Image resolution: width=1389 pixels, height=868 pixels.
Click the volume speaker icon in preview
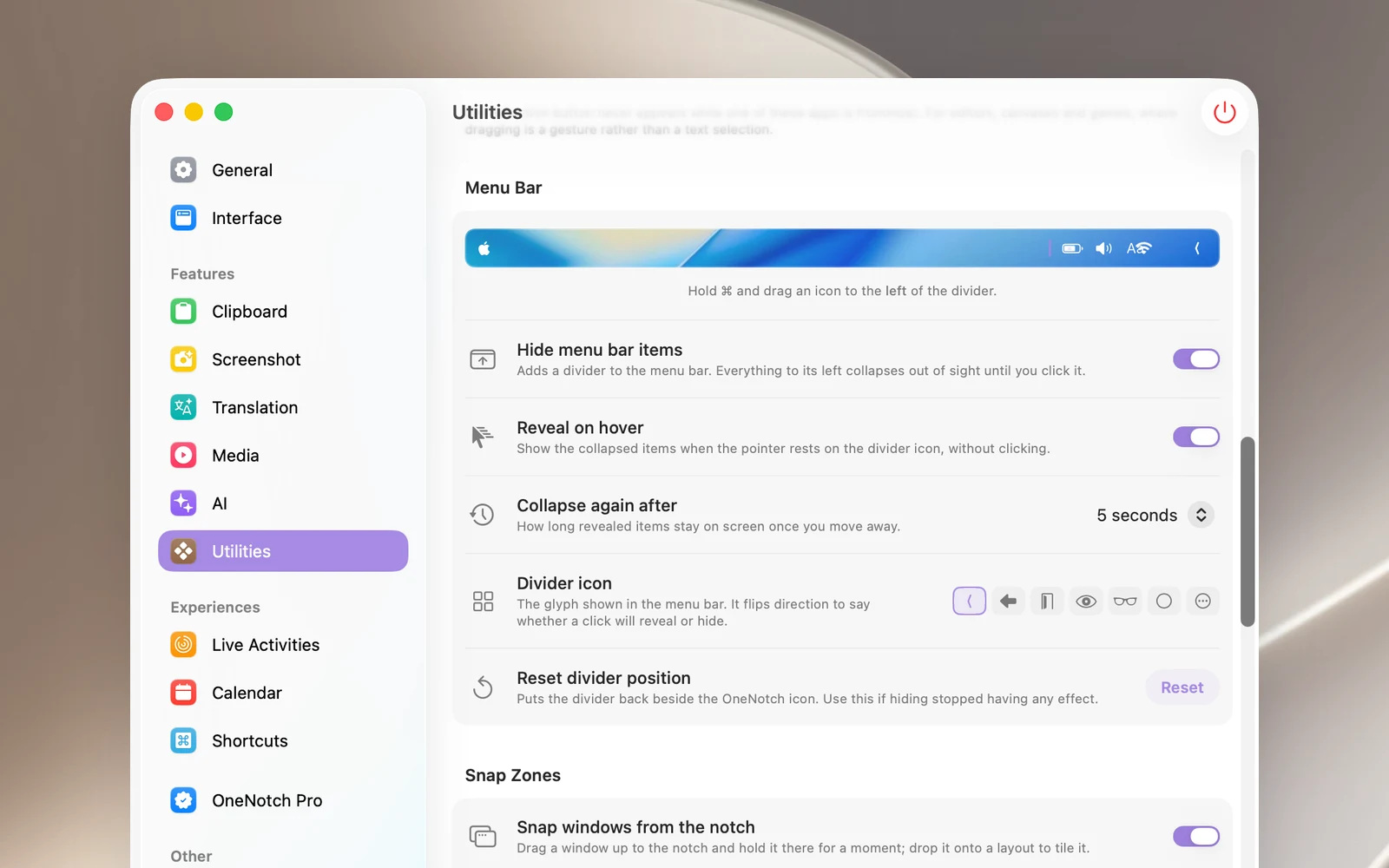click(1103, 248)
